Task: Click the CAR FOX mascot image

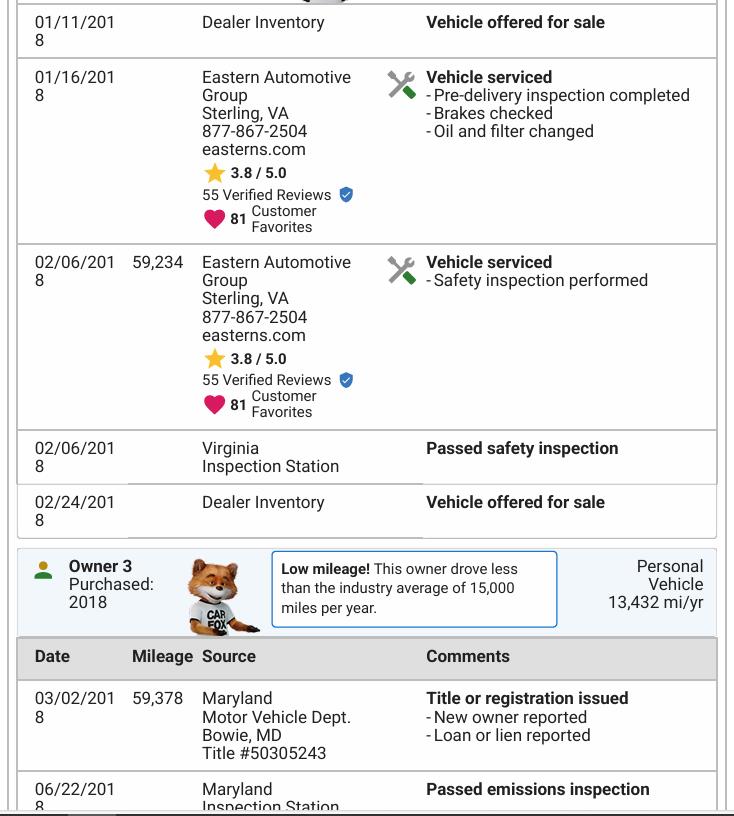Action: pyautogui.click(x=223, y=597)
